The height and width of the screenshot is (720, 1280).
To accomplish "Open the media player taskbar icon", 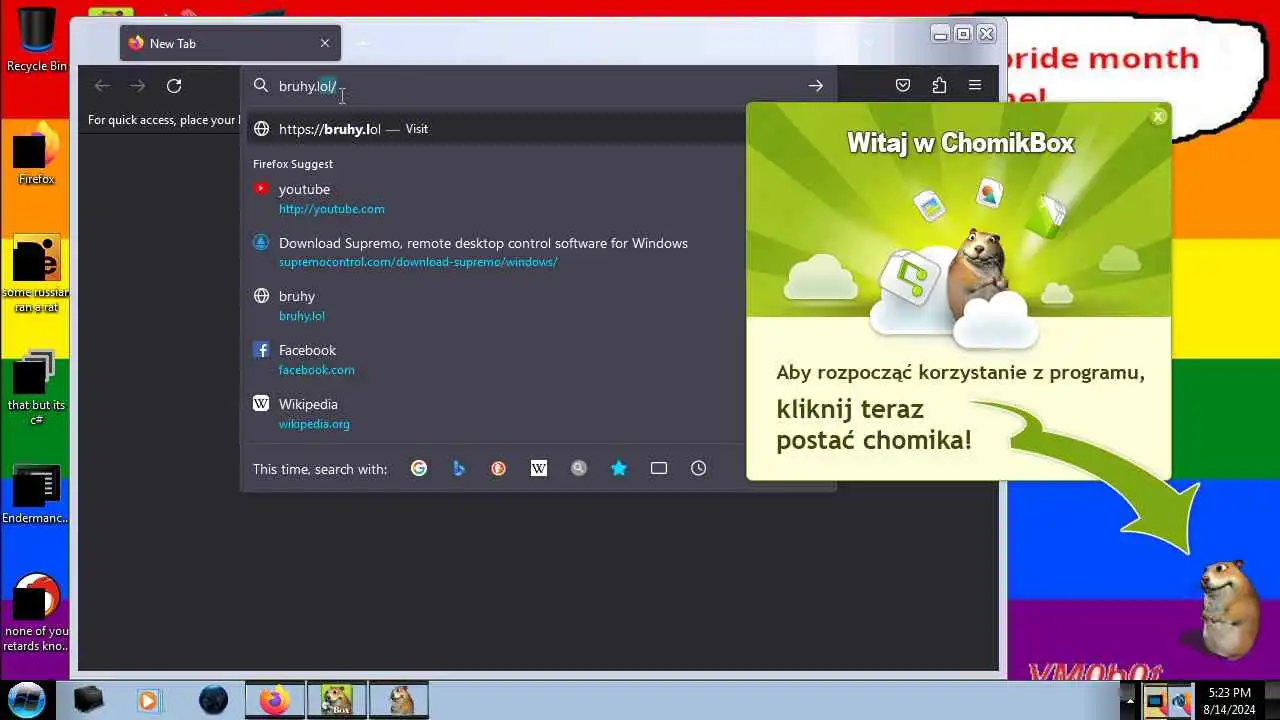I will pyautogui.click(x=149, y=700).
